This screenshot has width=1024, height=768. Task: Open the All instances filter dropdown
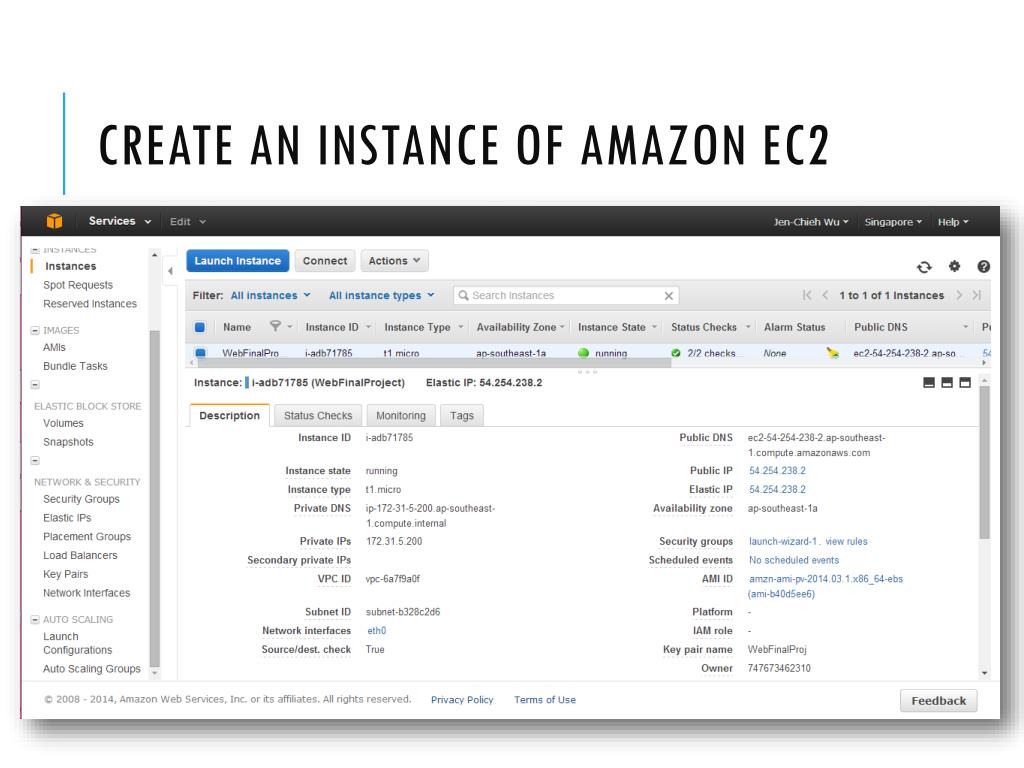point(270,295)
